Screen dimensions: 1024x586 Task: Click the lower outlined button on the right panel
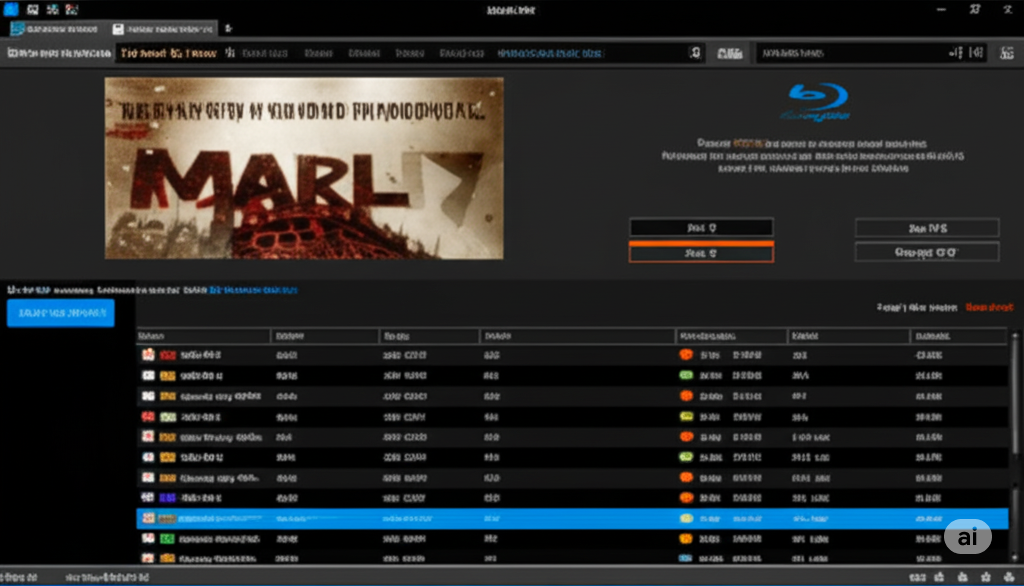pos(927,252)
